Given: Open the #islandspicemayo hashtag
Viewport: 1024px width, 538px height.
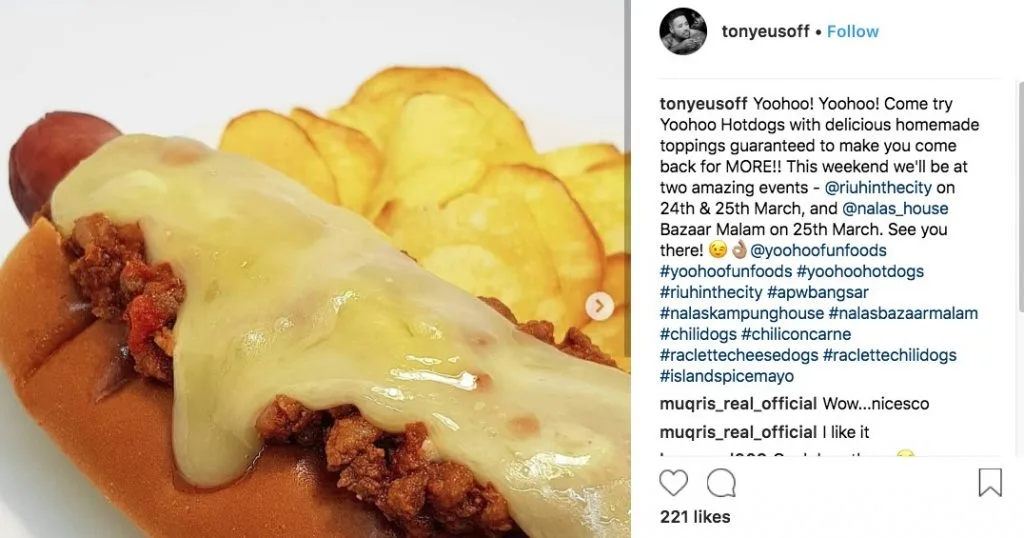Looking at the screenshot, I should [x=727, y=375].
